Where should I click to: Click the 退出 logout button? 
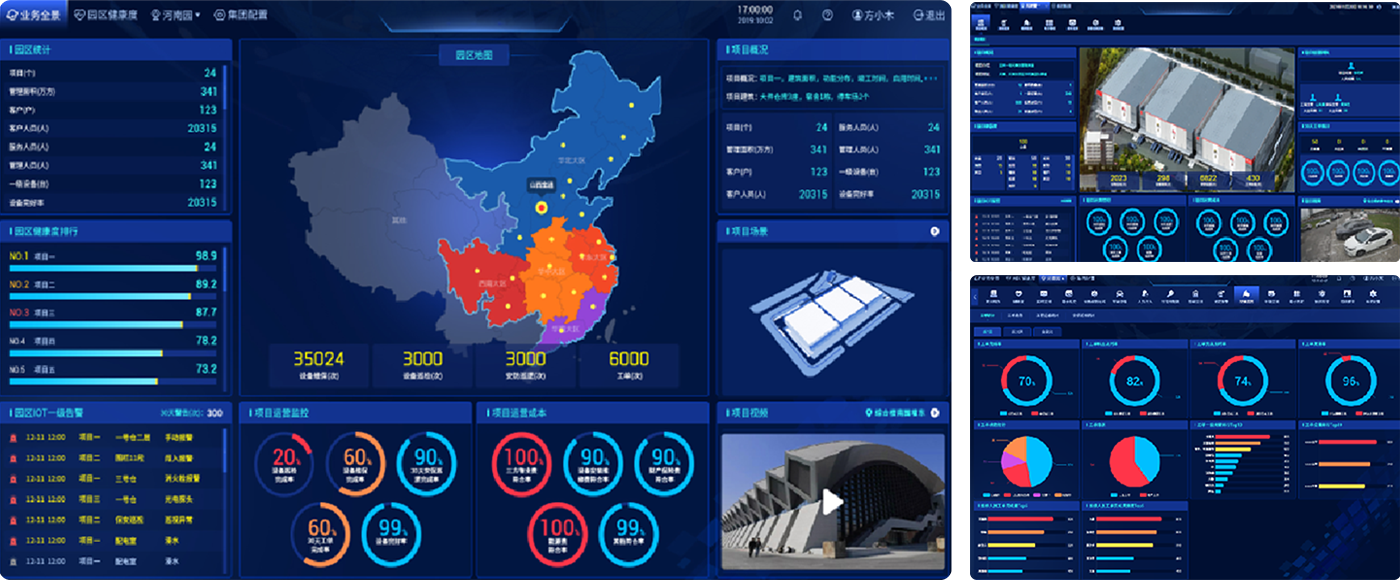click(x=930, y=15)
